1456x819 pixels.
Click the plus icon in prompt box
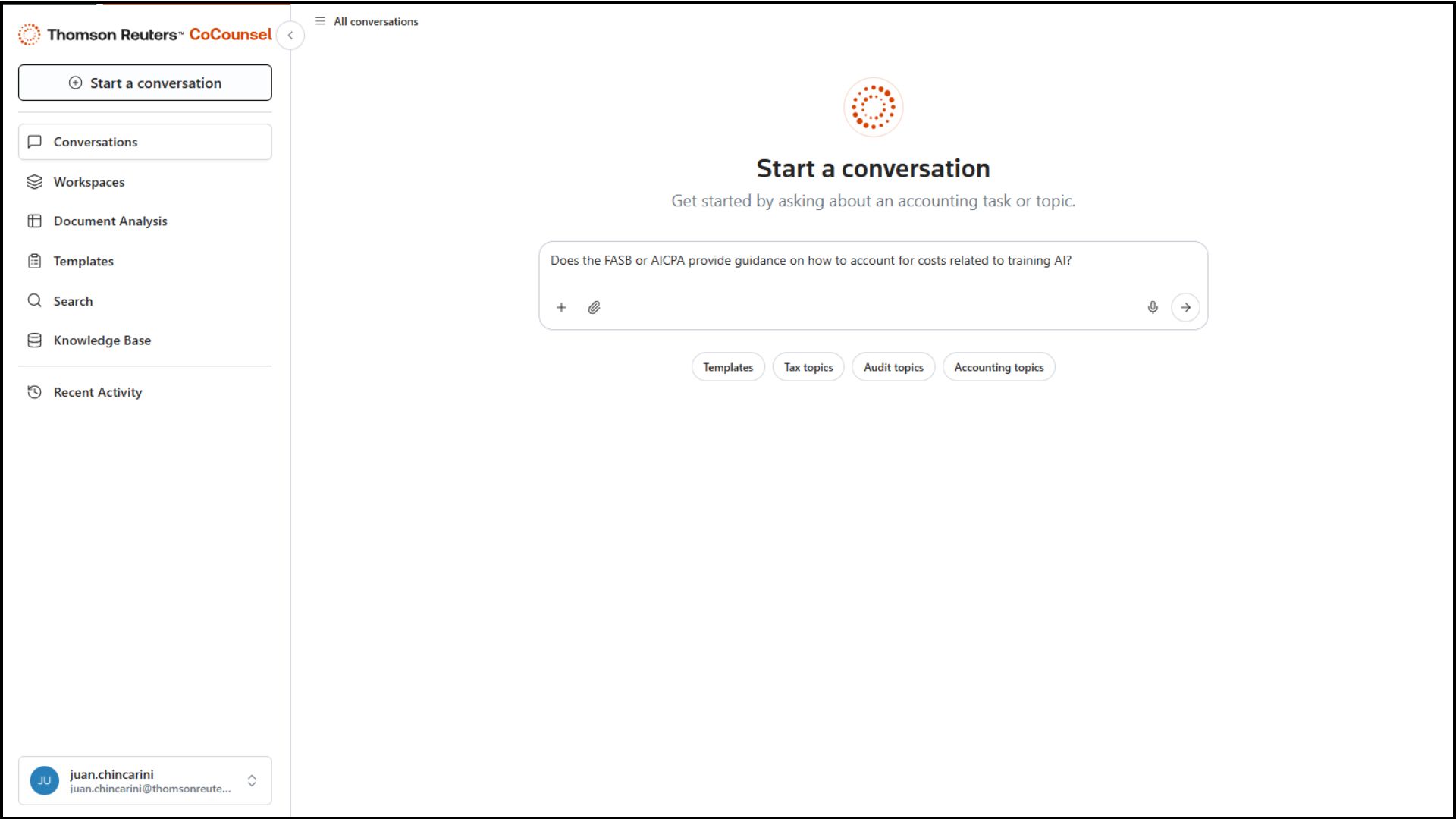click(x=561, y=307)
